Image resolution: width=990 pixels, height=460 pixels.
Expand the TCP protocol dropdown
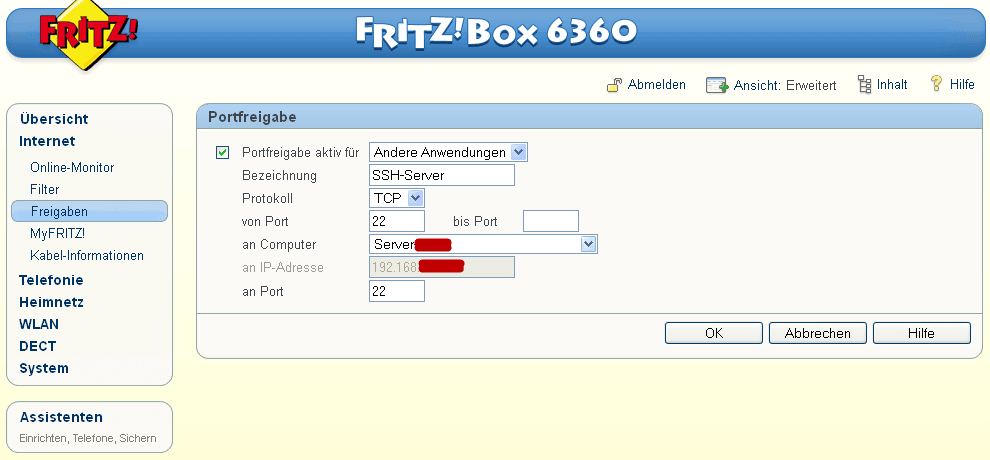[397, 198]
